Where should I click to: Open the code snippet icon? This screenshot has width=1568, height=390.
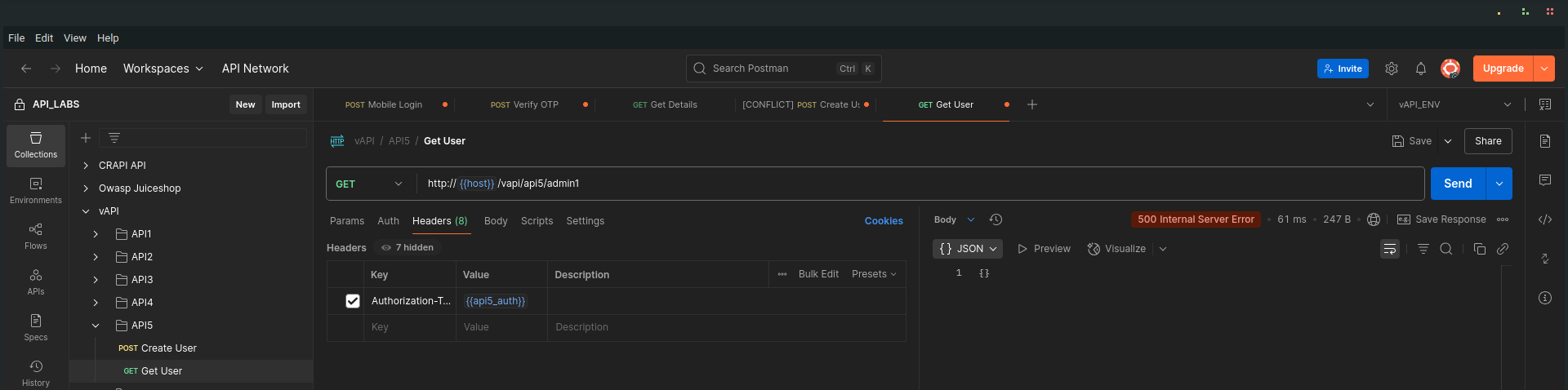(1545, 219)
